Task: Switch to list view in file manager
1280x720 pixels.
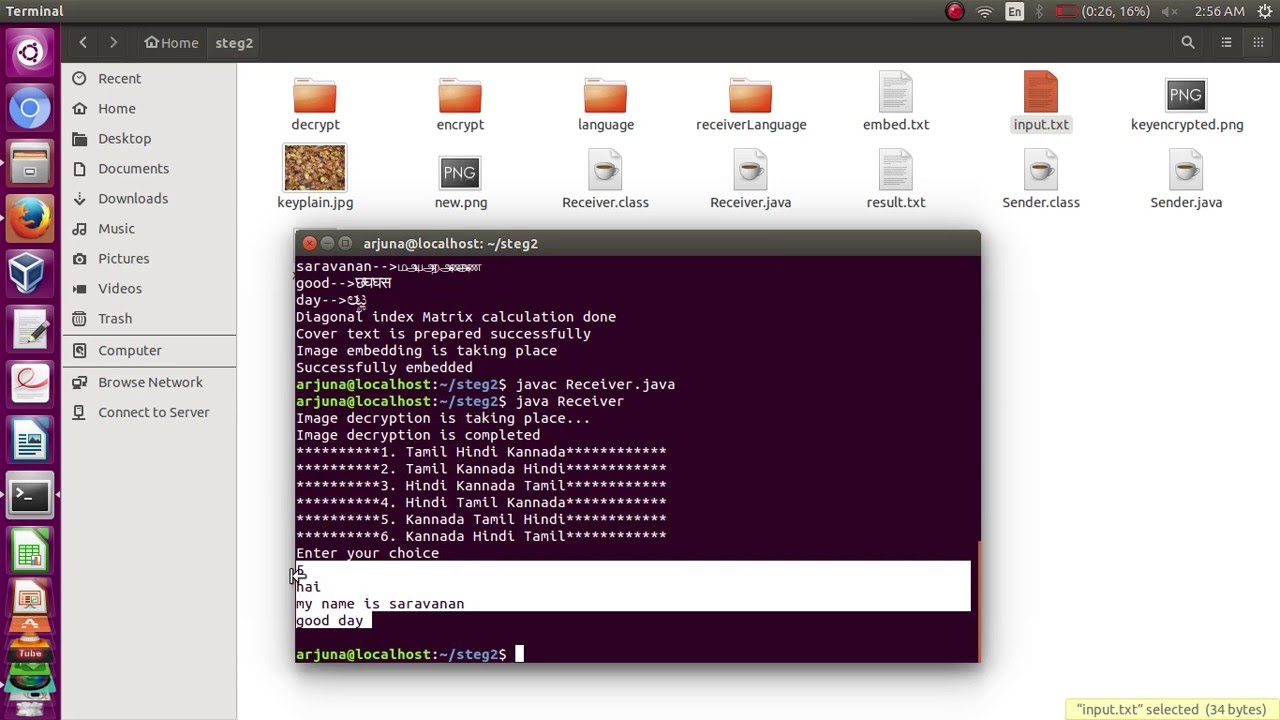Action: (x=1226, y=43)
